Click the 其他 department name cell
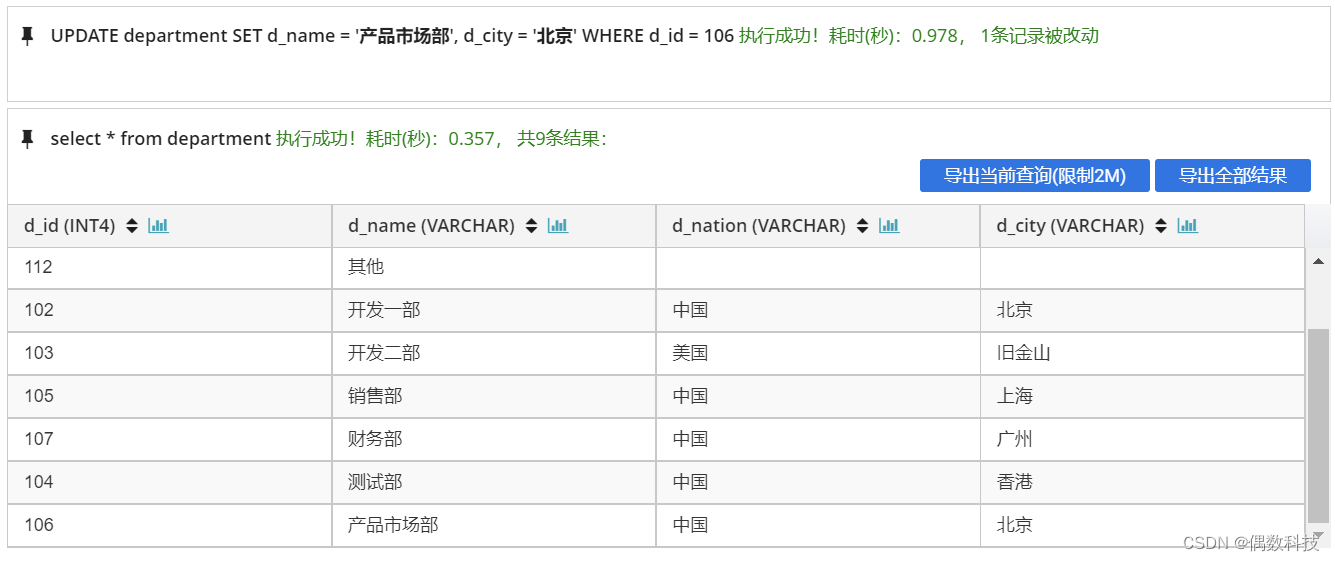 [494, 267]
